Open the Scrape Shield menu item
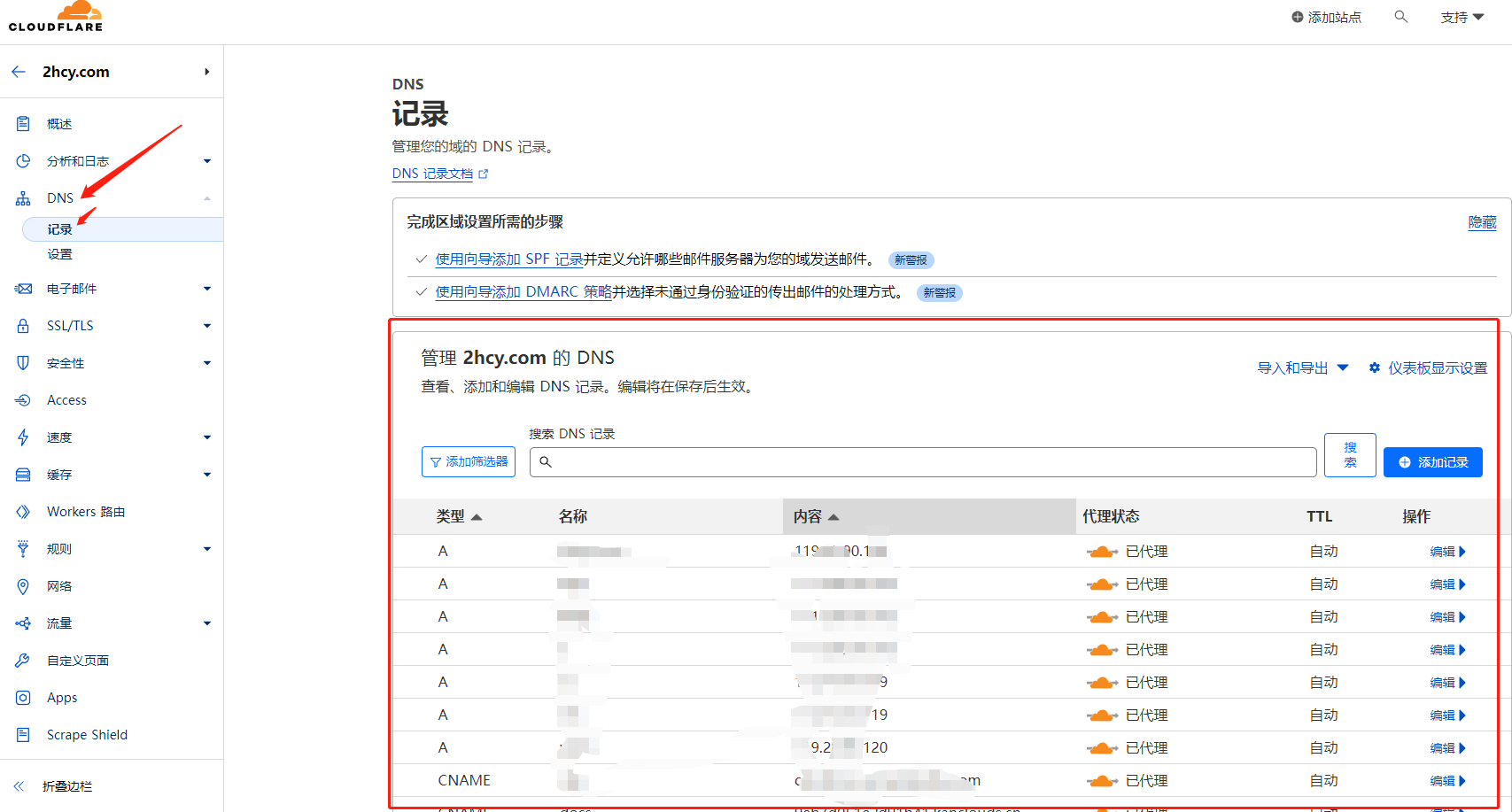Screen dimensions: 1512x812 tap(87, 735)
